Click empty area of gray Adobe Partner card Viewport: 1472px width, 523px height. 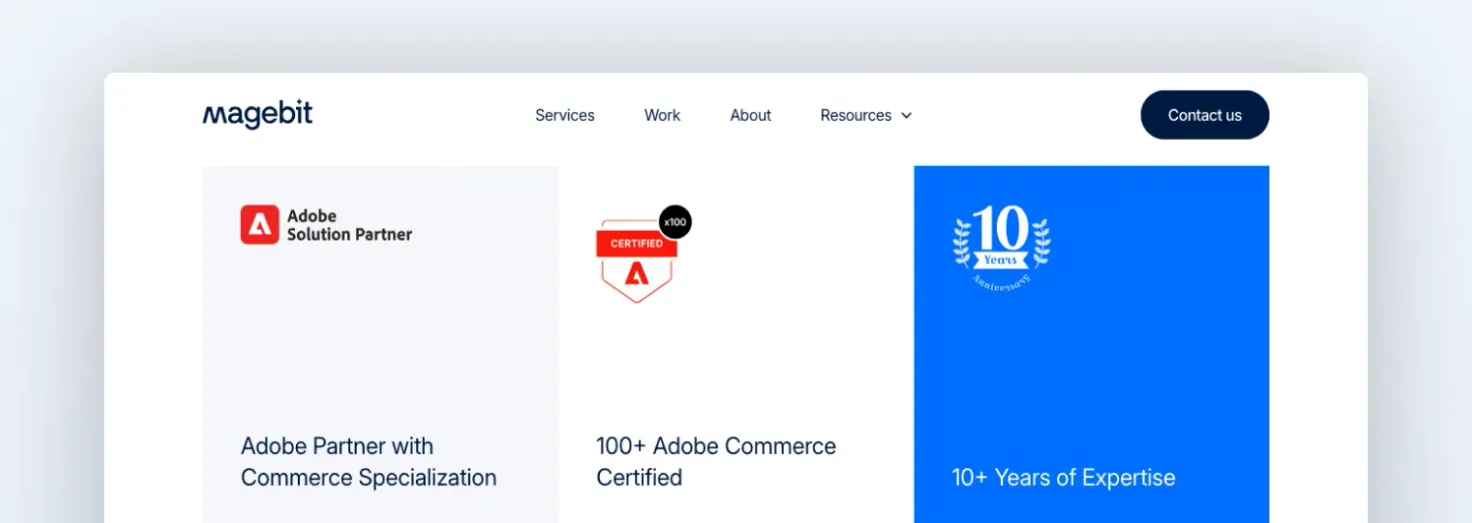(x=380, y=340)
